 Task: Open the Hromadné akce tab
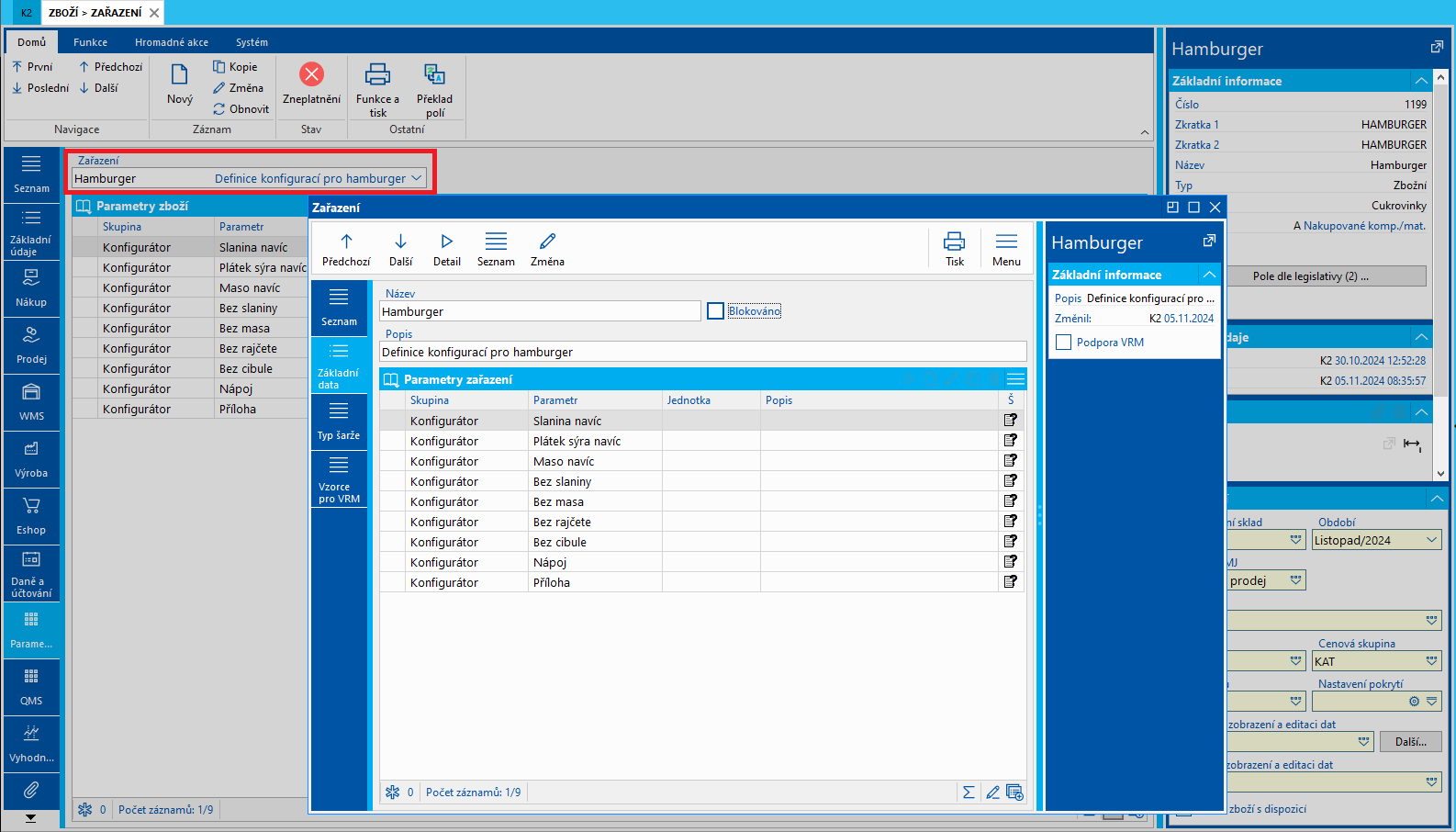click(172, 42)
